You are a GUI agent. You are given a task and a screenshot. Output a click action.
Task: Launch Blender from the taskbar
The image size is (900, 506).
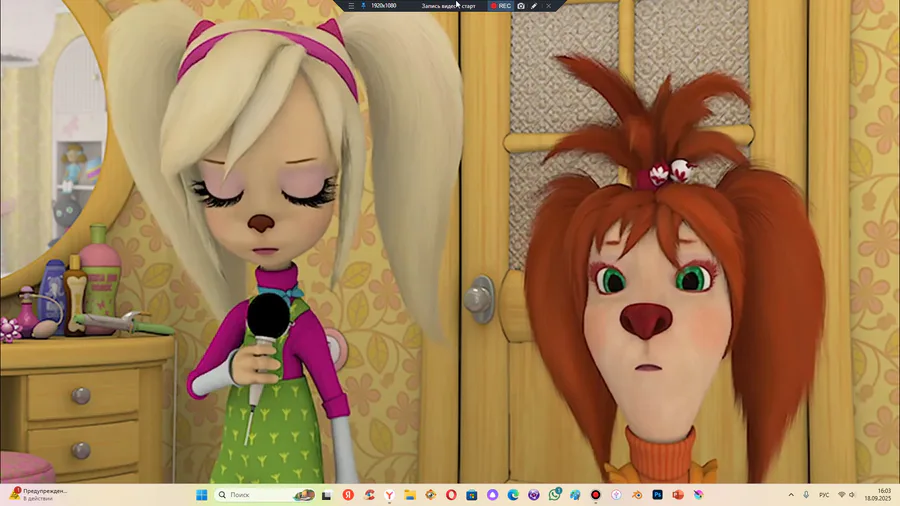coord(637,495)
